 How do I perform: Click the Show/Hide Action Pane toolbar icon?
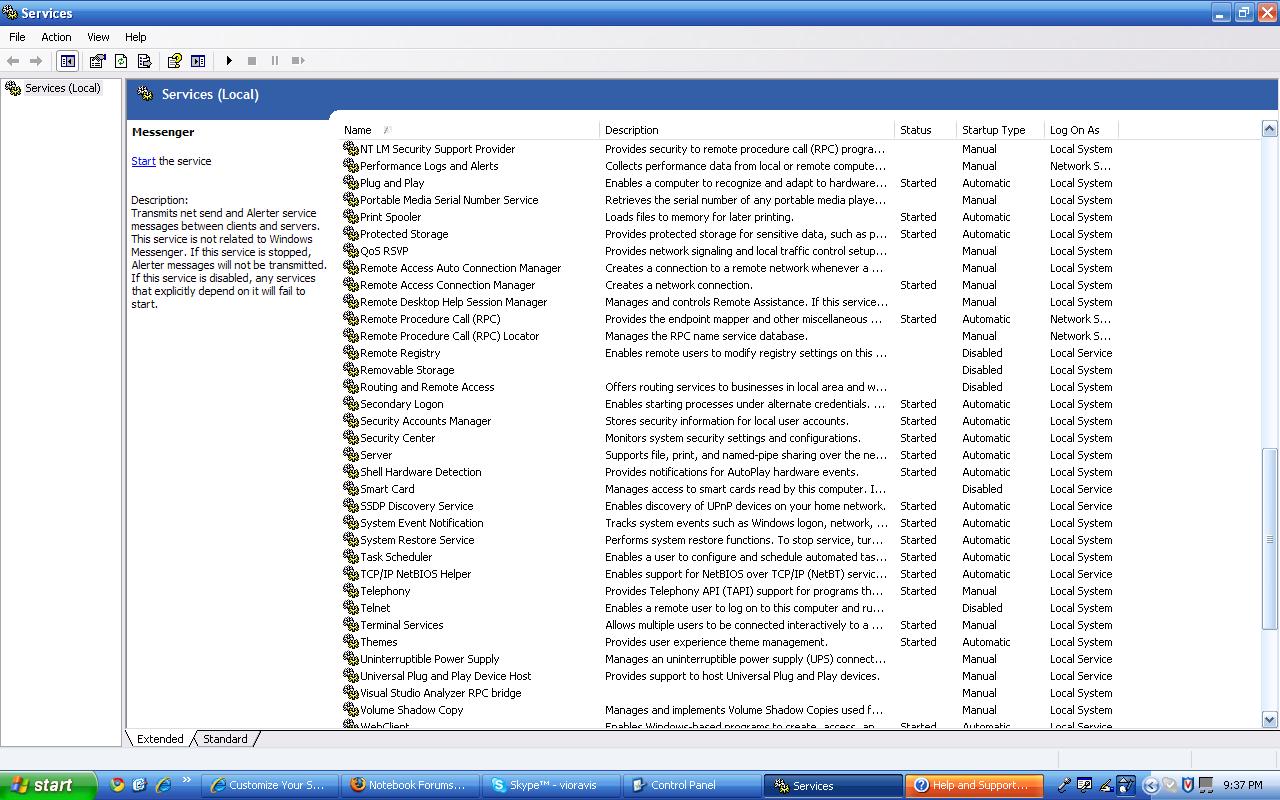198,61
